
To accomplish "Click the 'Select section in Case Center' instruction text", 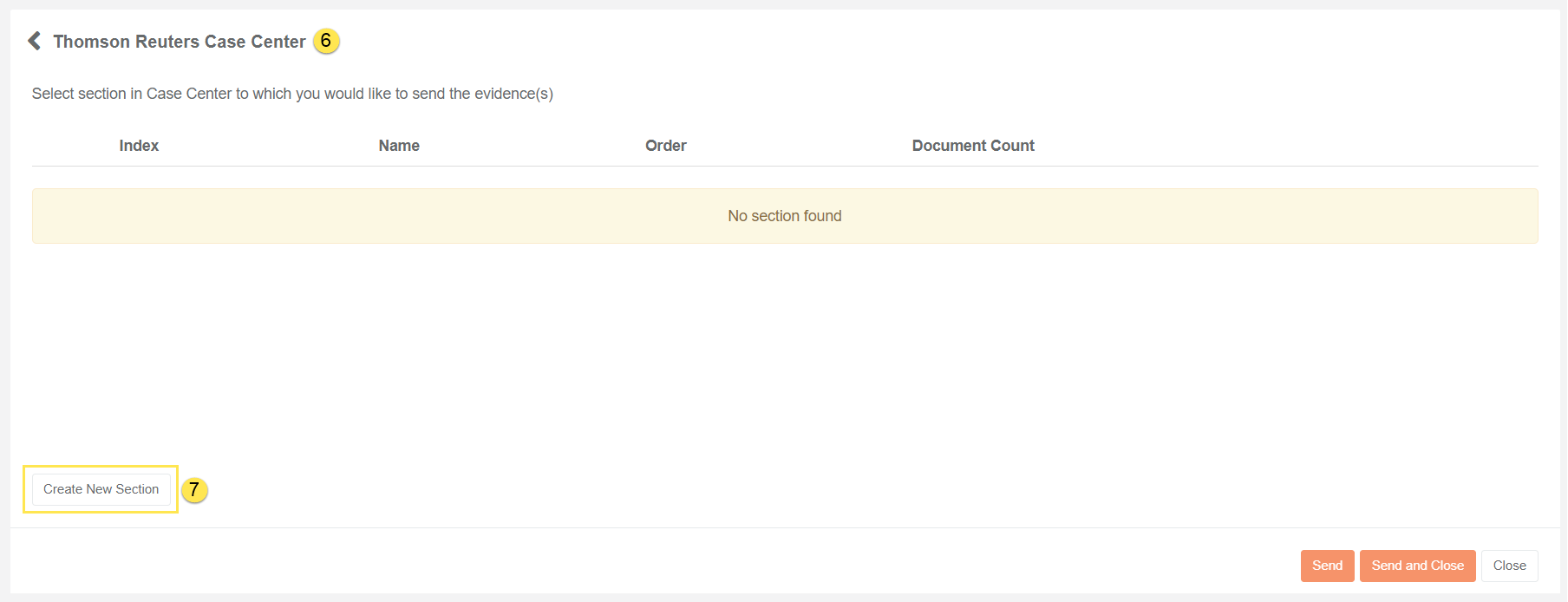I will click(292, 94).
